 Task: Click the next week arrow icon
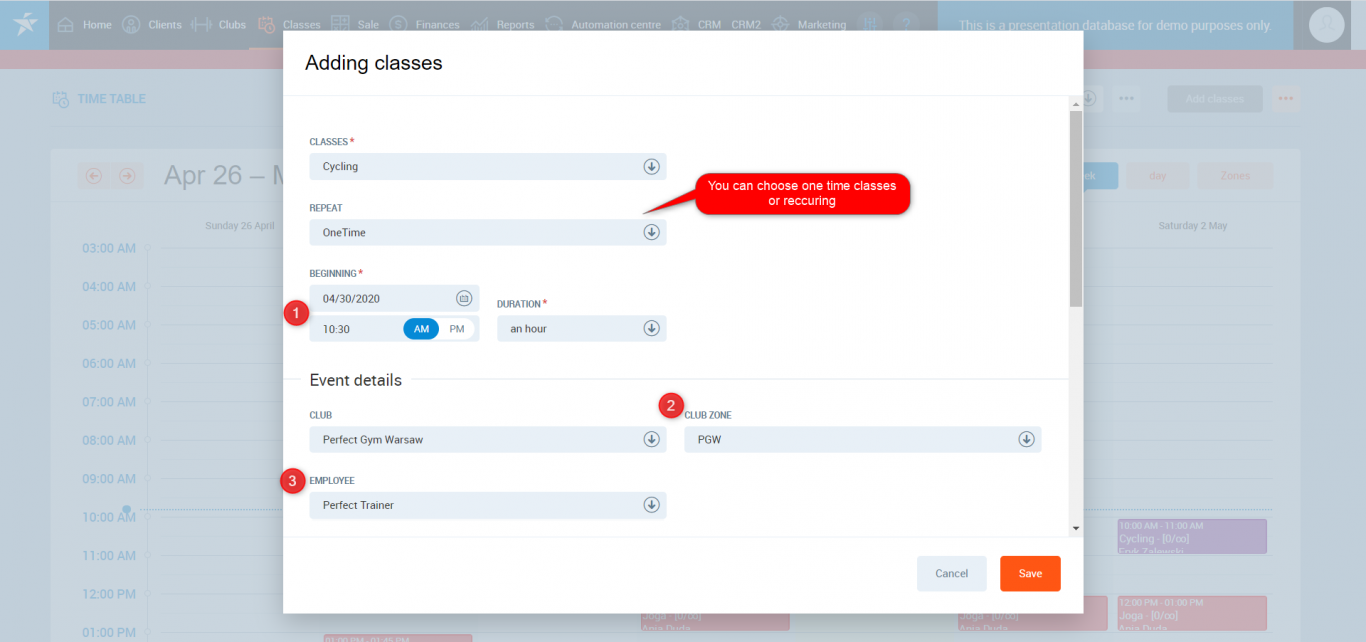tap(127, 176)
